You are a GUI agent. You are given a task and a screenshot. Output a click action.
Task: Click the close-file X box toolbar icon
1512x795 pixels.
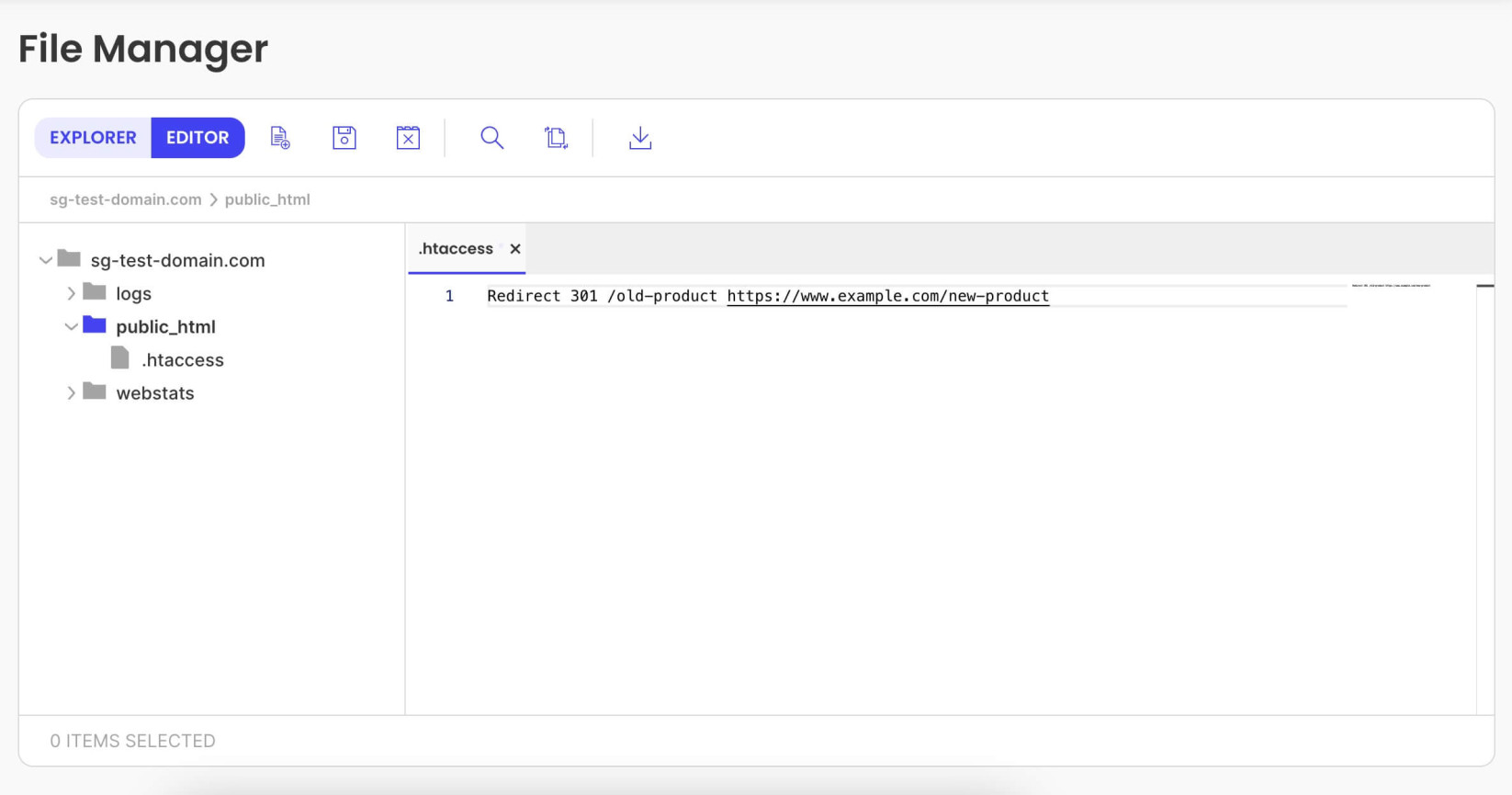408,138
